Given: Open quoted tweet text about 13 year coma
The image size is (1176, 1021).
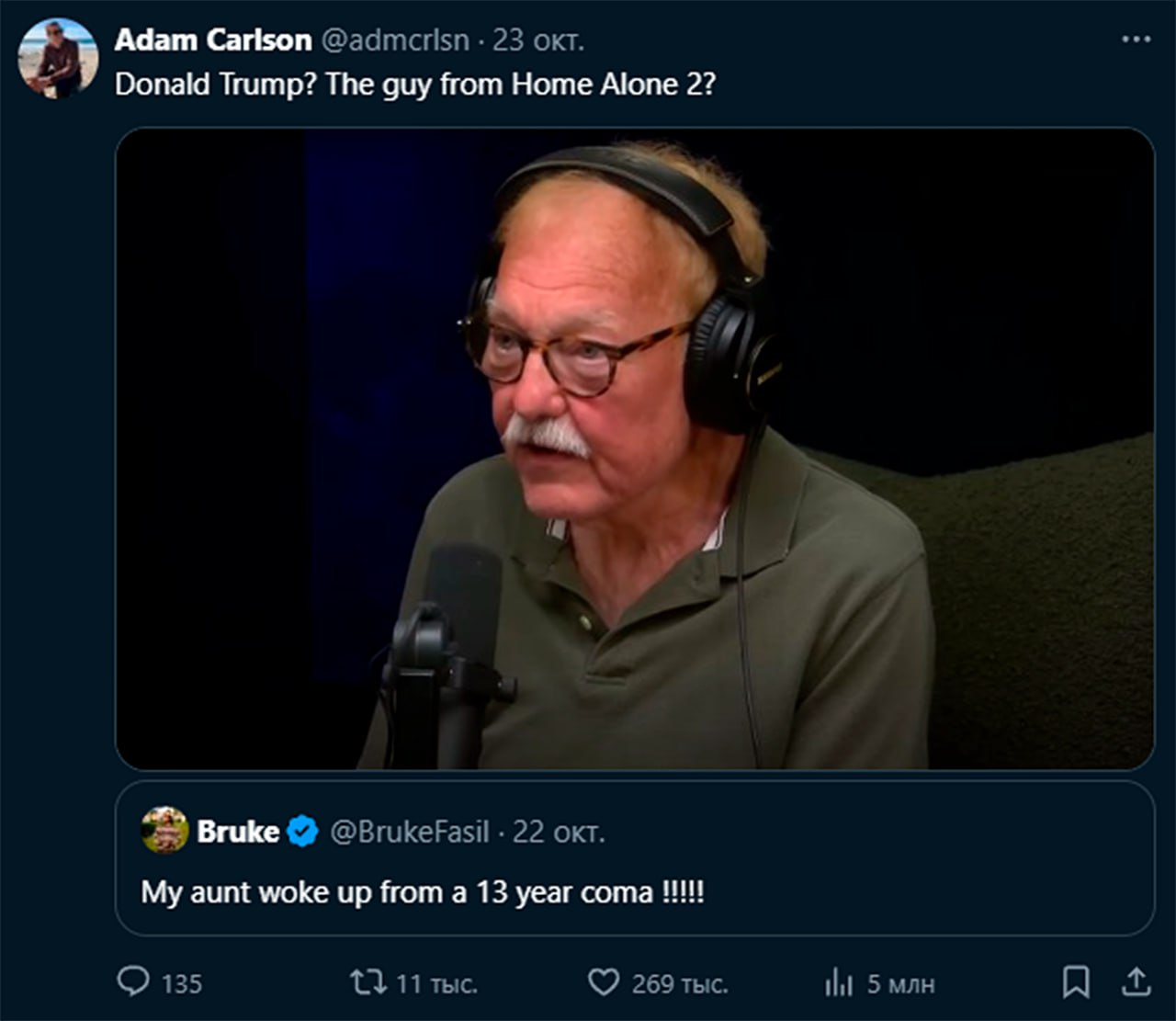Looking at the screenshot, I should (x=423, y=892).
